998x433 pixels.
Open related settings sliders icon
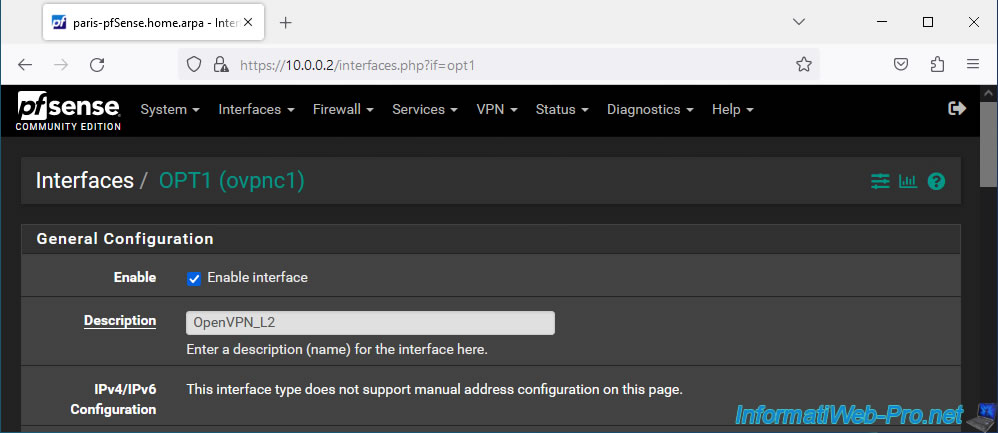point(880,181)
